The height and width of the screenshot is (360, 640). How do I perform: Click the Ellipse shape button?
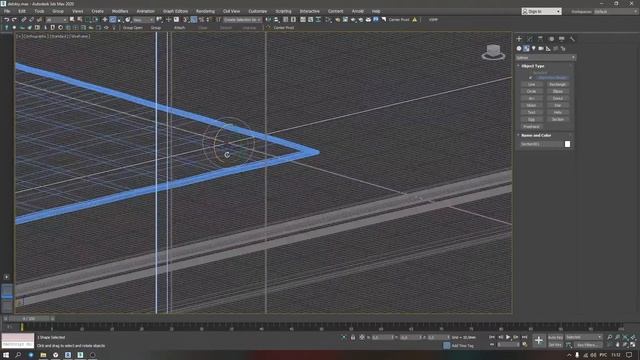[x=558, y=91]
